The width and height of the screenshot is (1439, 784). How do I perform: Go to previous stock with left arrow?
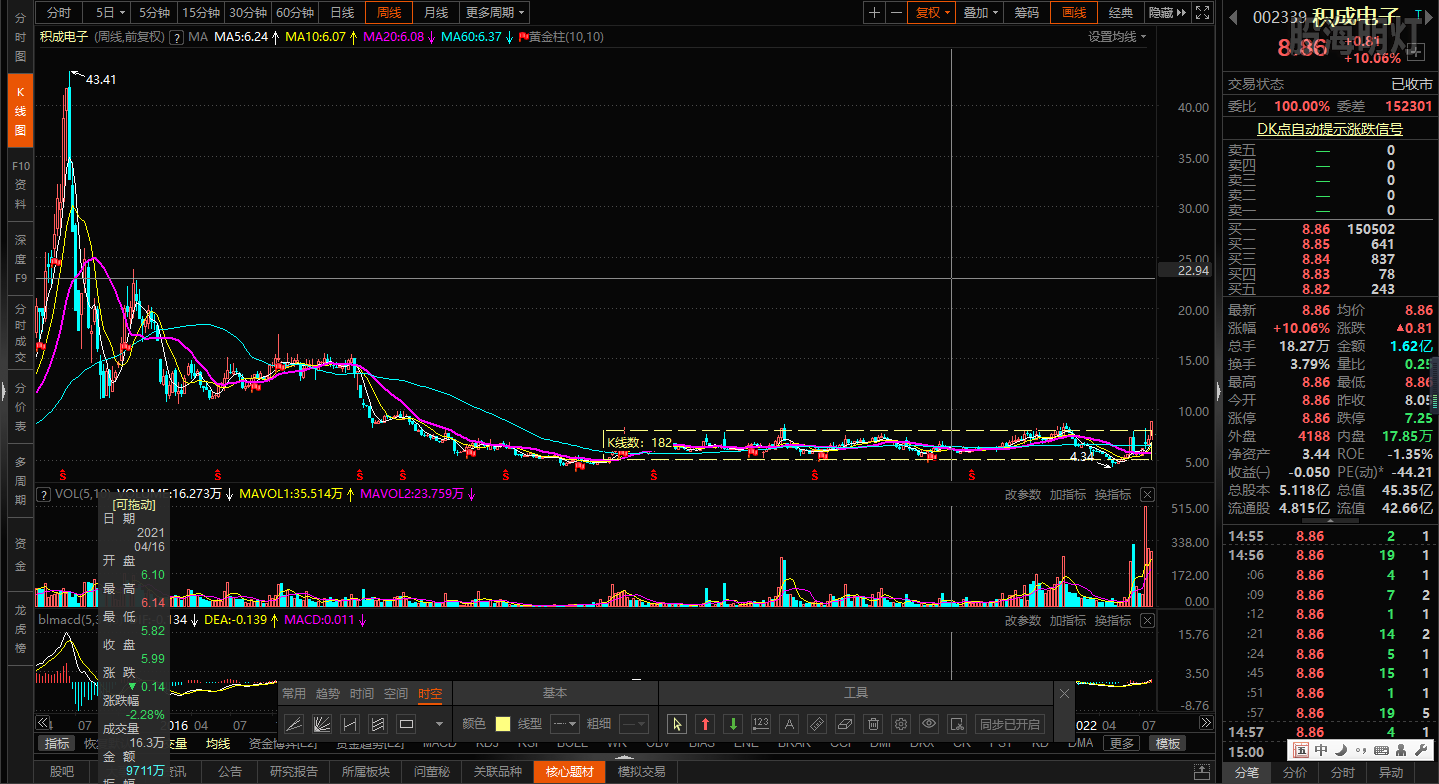tap(1233, 17)
